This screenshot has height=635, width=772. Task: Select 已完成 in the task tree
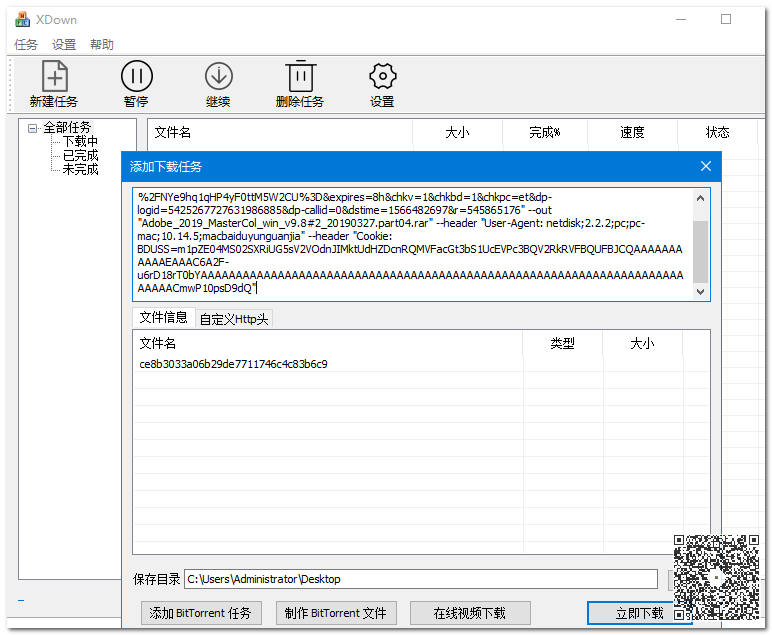pos(80,156)
